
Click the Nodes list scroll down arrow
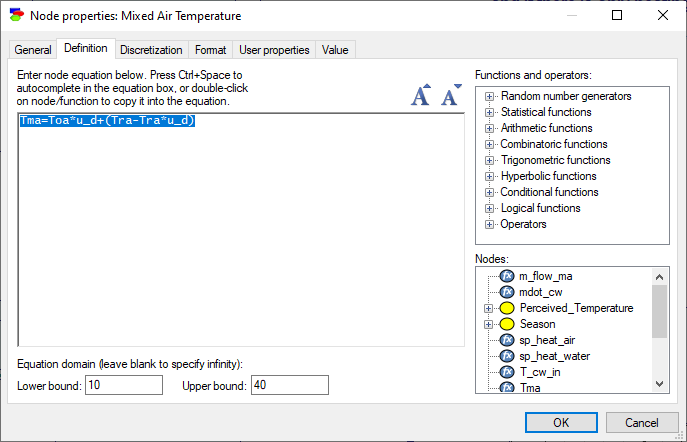point(659,384)
